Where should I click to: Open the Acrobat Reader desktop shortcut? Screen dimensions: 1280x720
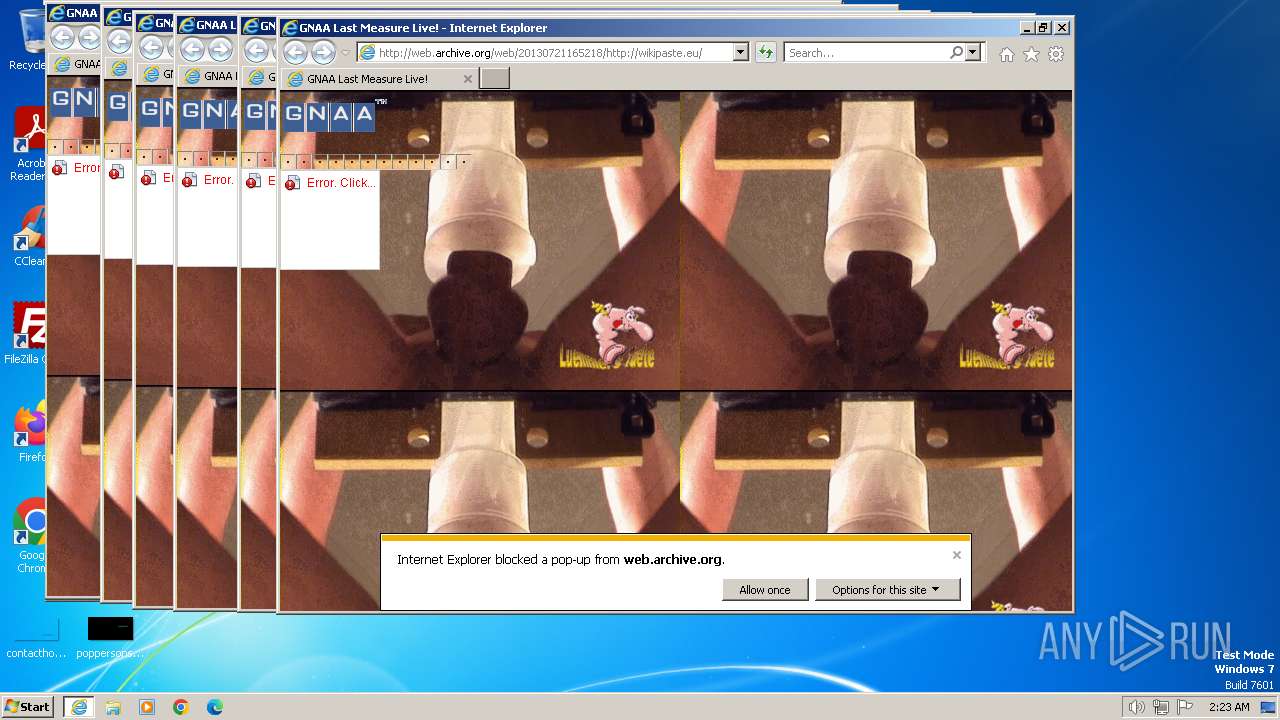(28, 145)
